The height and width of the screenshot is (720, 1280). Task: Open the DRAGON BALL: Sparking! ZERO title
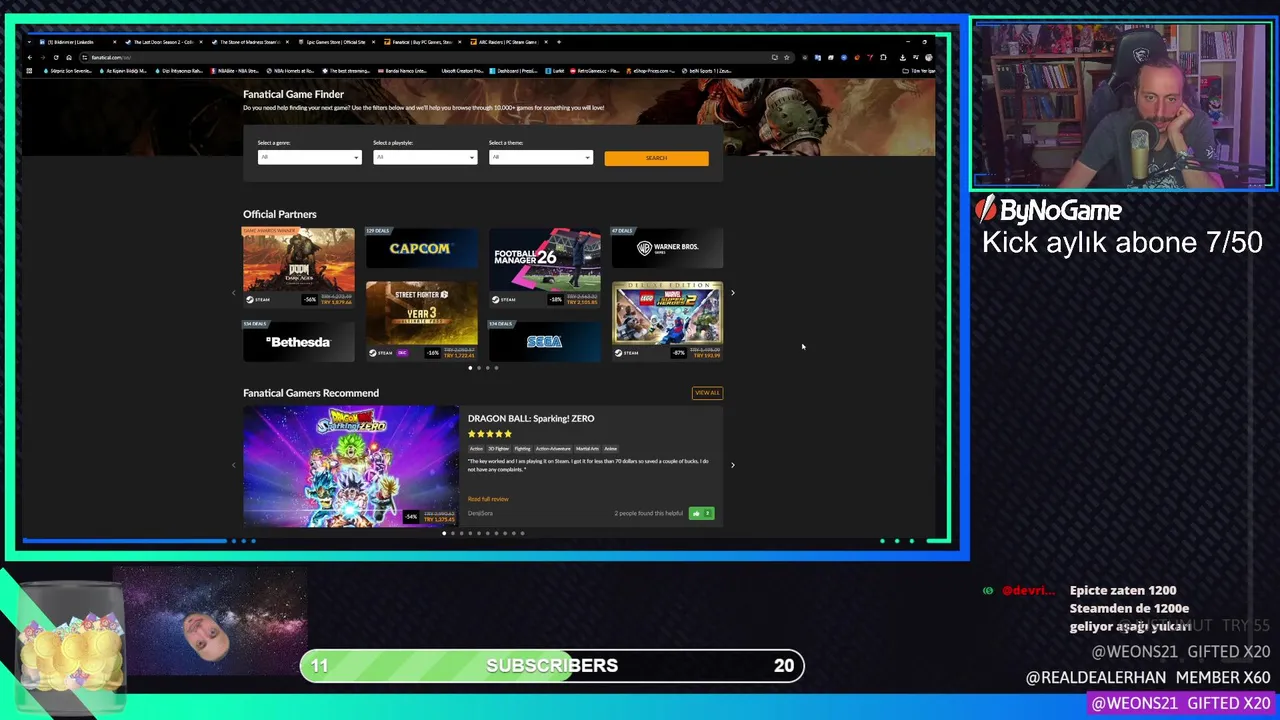coord(531,419)
